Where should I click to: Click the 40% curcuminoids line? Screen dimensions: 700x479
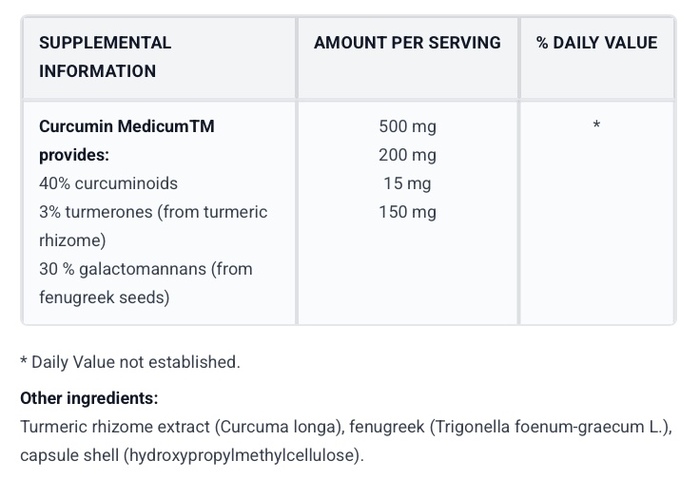(108, 183)
